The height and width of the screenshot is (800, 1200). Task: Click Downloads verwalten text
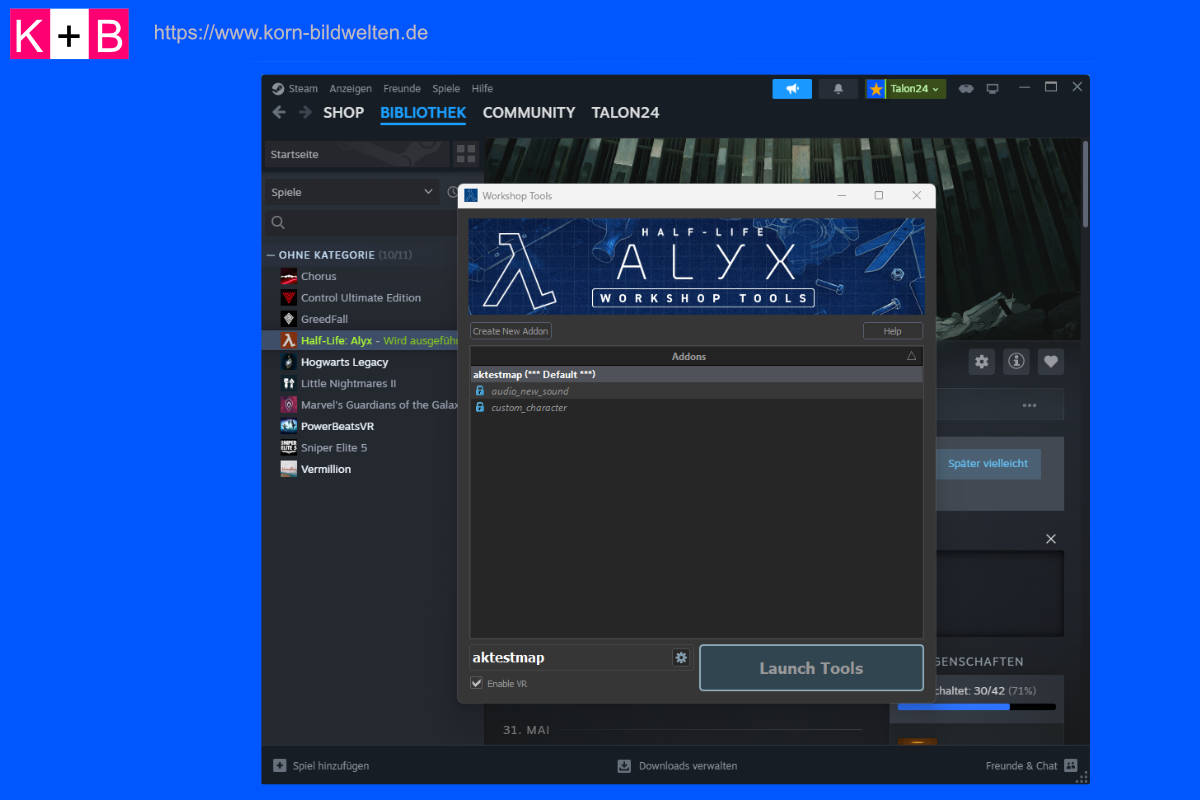[x=688, y=766]
